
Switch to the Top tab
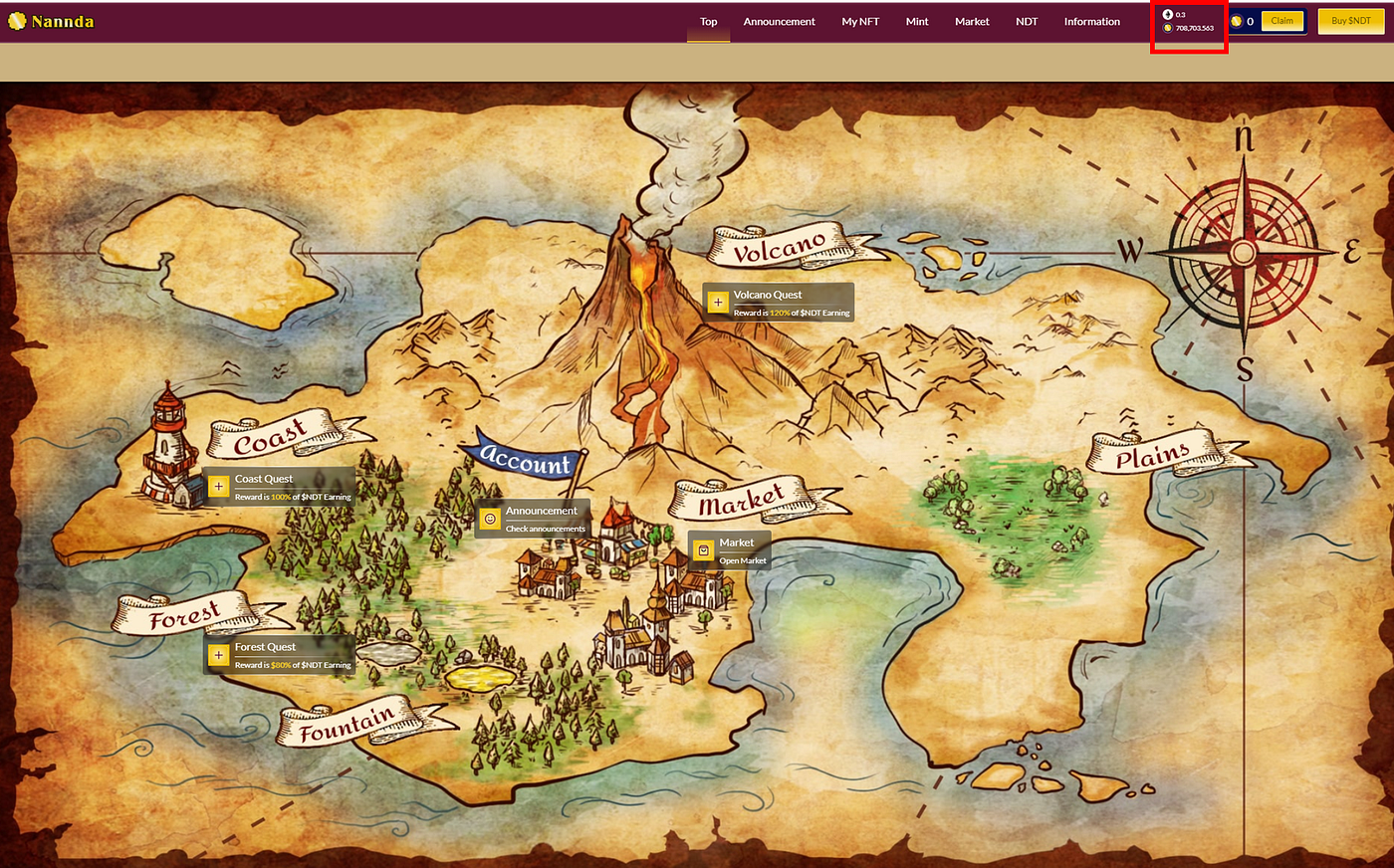(x=708, y=21)
